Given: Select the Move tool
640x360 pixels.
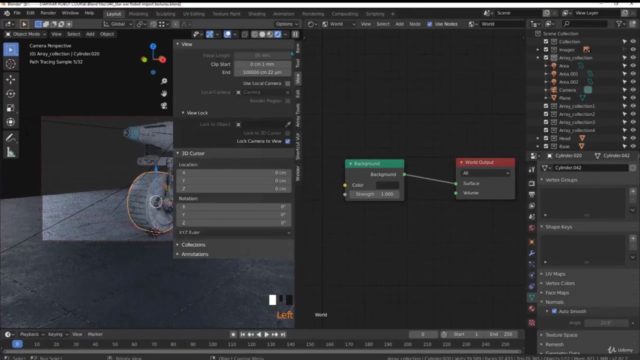Looking at the screenshot, I should [11, 79].
